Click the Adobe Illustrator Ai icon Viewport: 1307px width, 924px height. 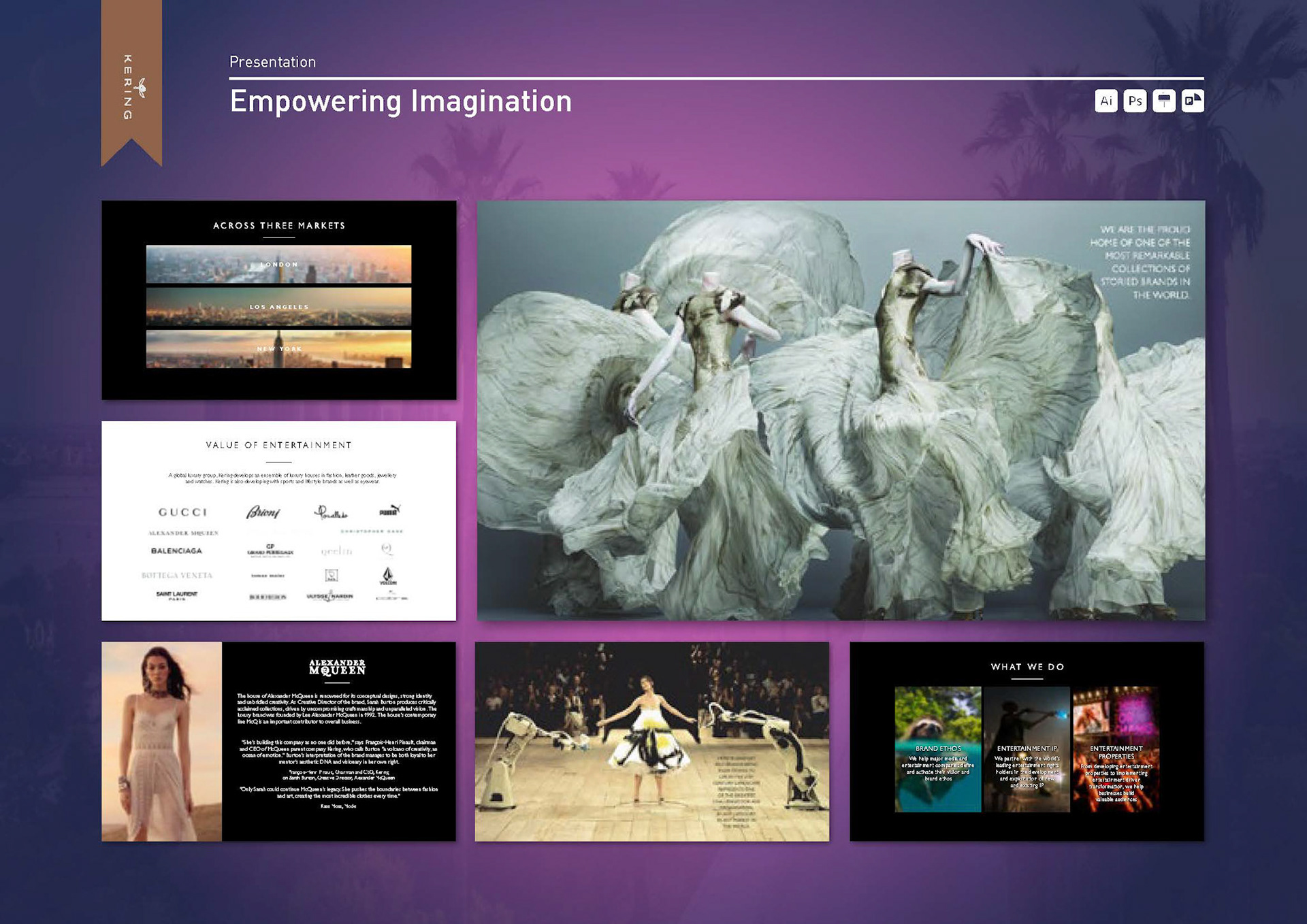click(1106, 101)
